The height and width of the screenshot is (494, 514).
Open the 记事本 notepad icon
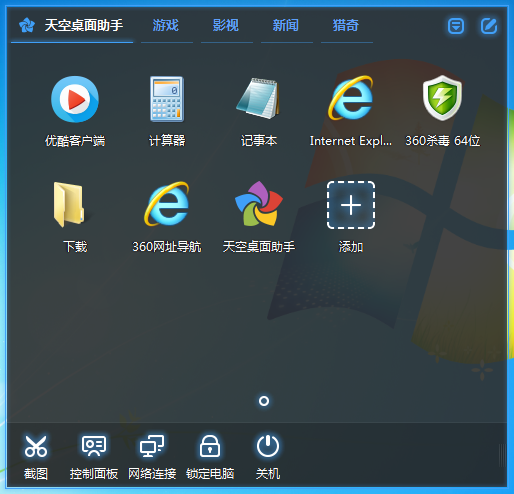[259, 98]
